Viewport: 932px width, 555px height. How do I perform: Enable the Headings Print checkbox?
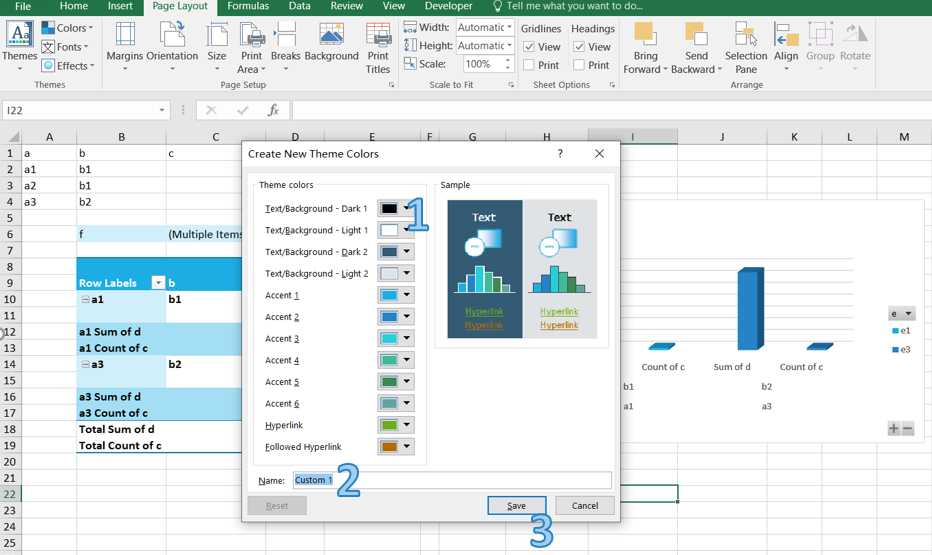(x=579, y=65)
